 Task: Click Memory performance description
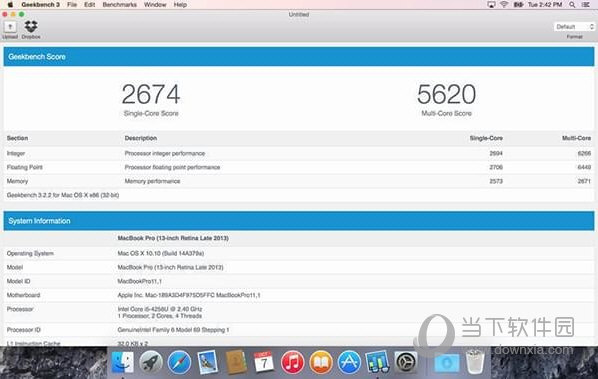152,181
